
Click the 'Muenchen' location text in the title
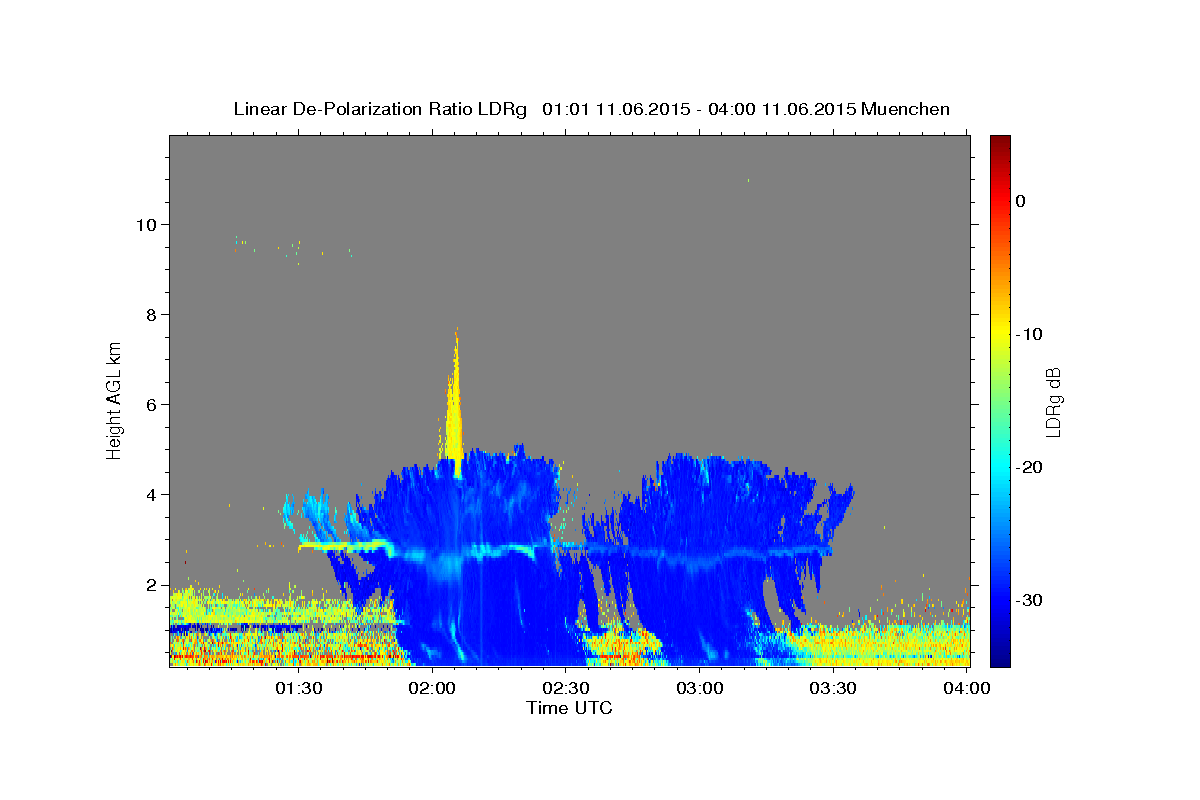(x=905, y=109)
